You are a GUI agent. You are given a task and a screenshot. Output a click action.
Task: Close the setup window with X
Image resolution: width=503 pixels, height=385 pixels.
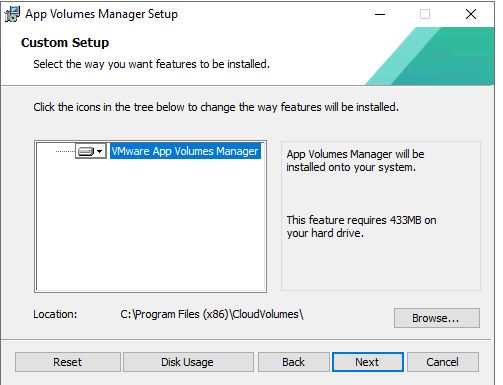(x=471, y=14)
